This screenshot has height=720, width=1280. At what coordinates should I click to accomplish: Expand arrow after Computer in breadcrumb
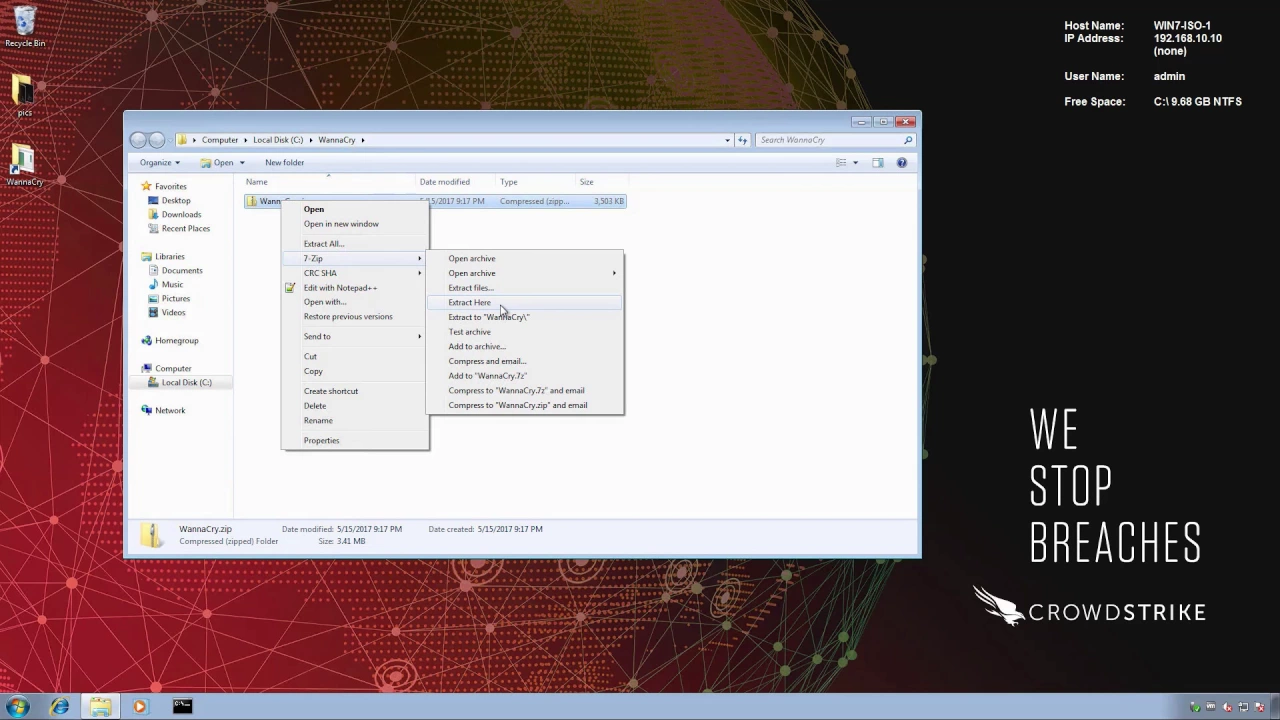pos(245,140)
